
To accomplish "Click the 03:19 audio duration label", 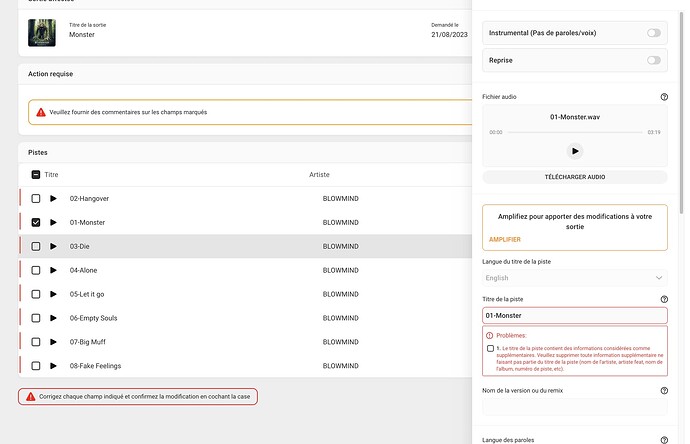I will [x=653, y=132].
